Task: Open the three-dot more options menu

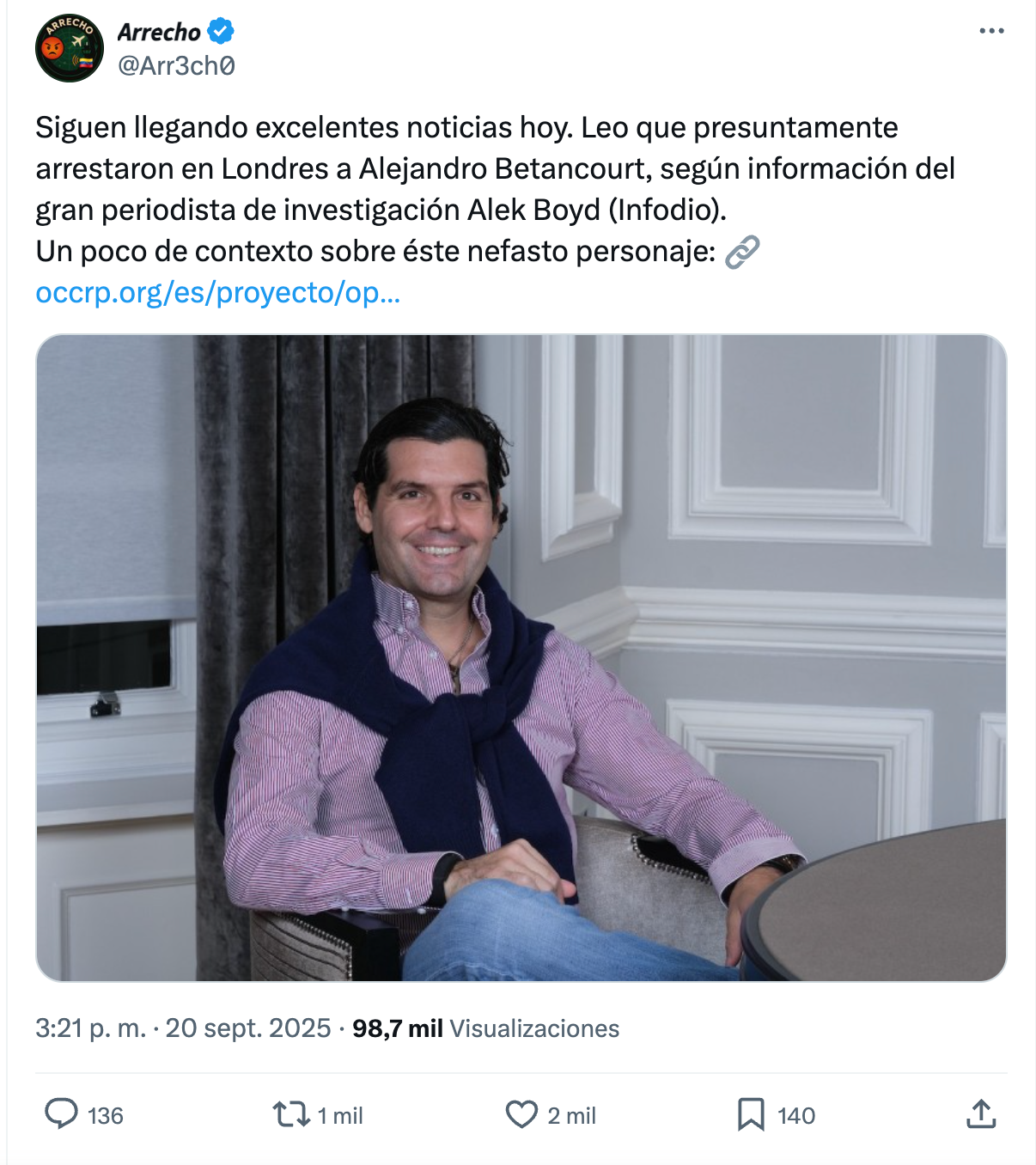Action: (991, 31)
